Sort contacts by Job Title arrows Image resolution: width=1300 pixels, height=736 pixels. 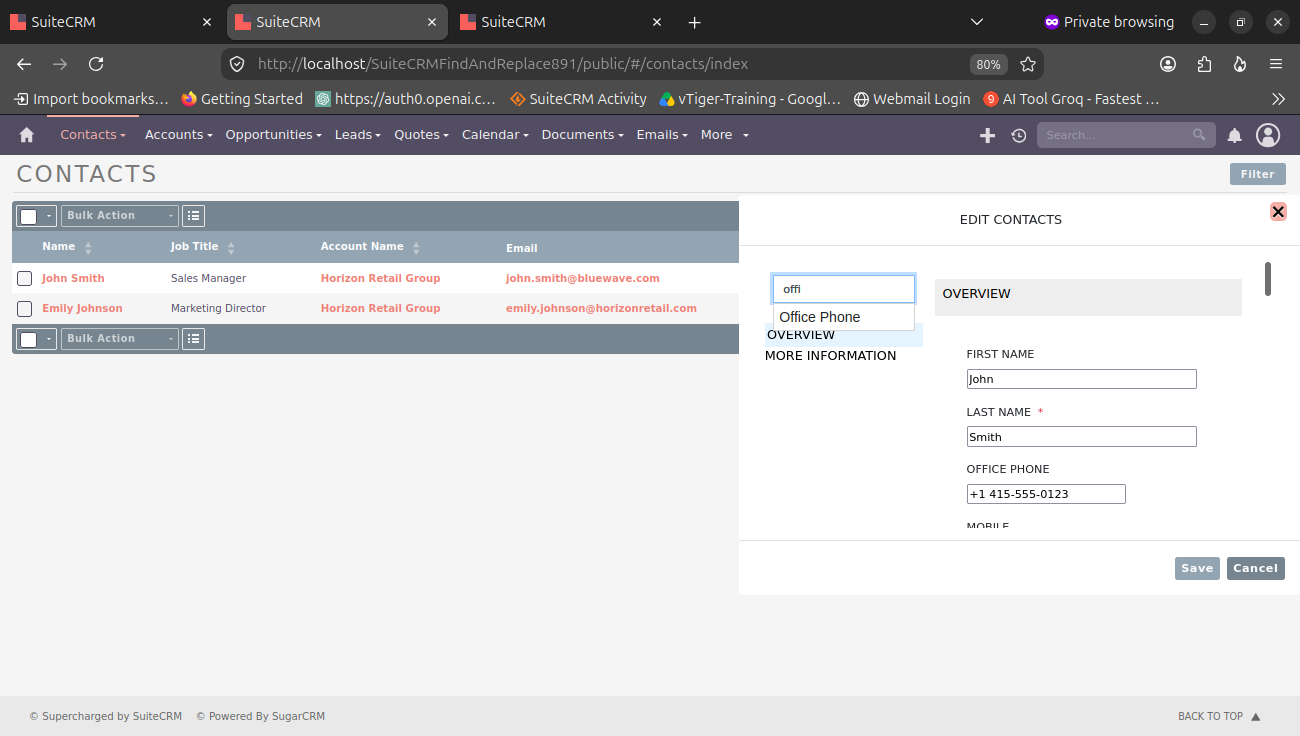[231, 248]
